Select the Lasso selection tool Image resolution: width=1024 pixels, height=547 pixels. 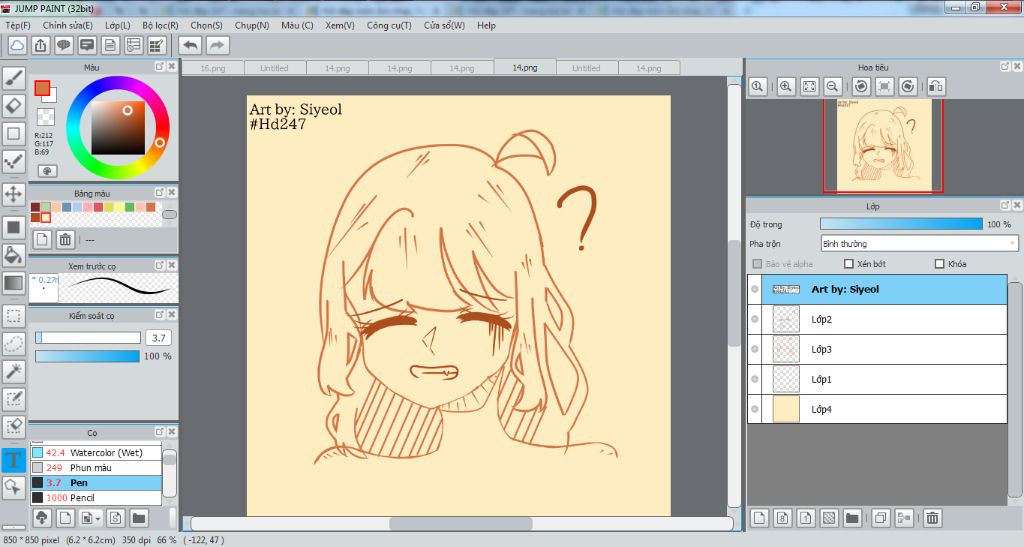14,343
